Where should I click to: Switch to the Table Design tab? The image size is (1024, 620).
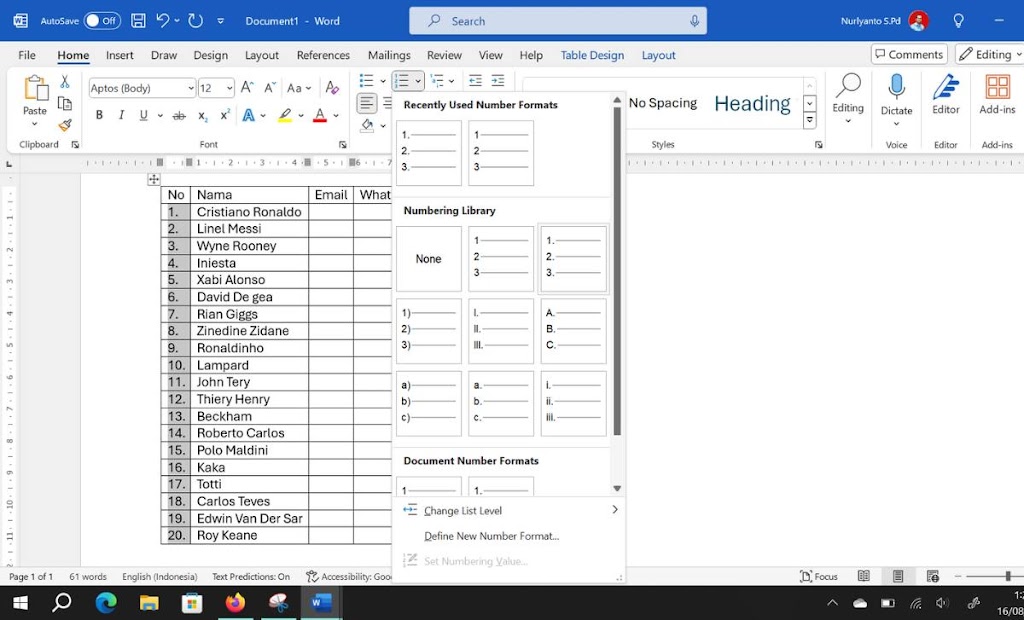coord(592,56)
